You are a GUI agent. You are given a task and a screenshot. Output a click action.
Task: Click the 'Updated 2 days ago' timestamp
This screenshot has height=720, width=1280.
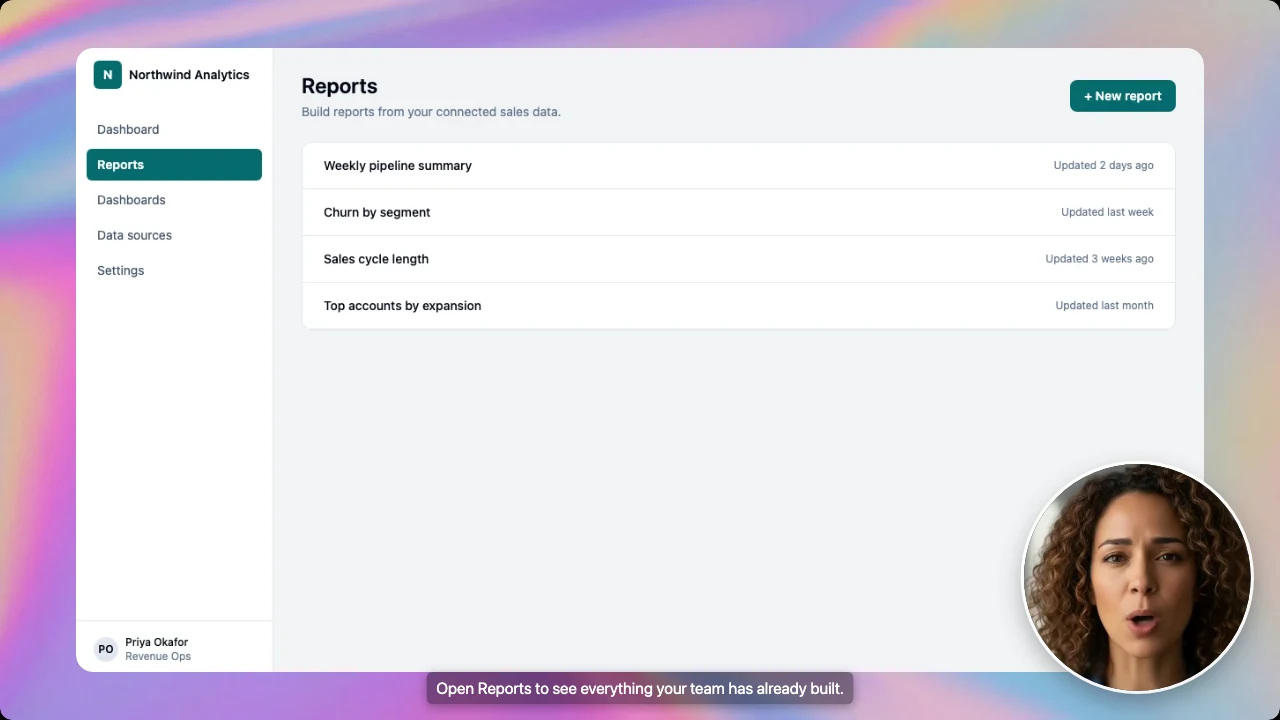click(1103, 165)
